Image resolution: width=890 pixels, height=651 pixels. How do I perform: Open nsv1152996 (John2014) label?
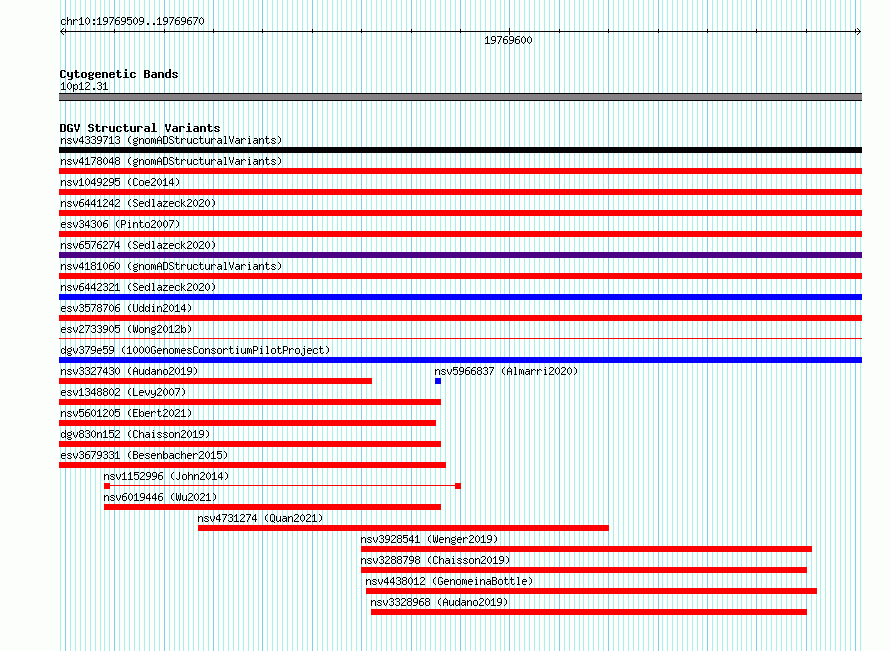point(166,476)
